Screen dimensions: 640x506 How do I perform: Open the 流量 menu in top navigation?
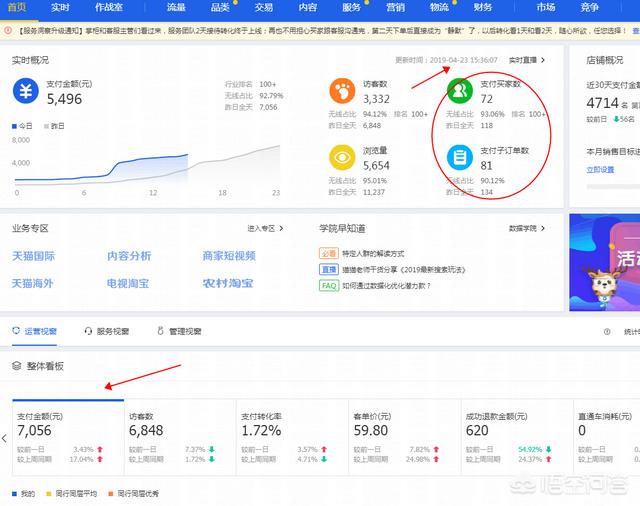point(176,7)
